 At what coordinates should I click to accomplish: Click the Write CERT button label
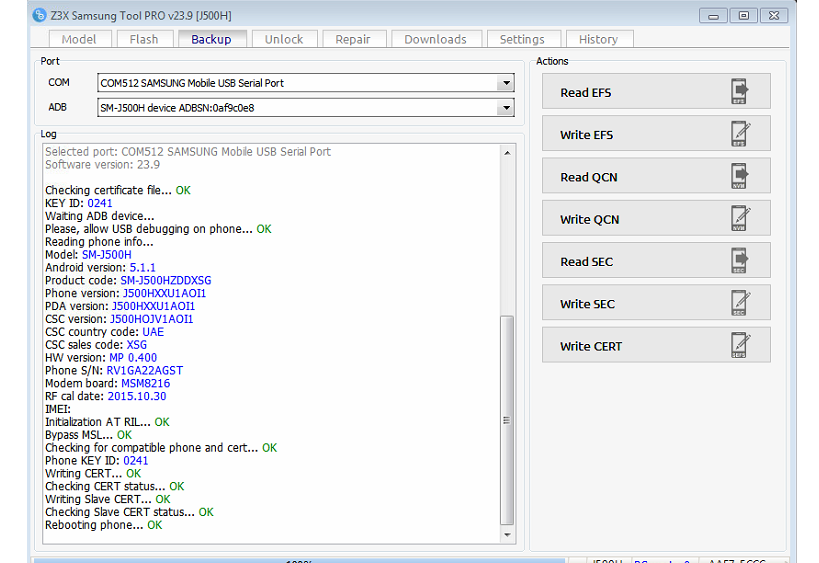pos(591,346)
